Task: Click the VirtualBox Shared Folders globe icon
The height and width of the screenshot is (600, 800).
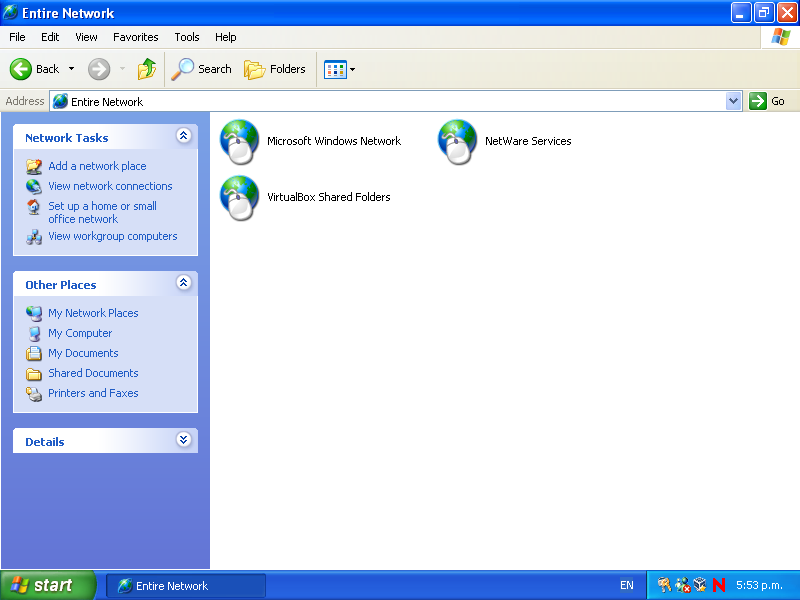Action: coord(239,198)
